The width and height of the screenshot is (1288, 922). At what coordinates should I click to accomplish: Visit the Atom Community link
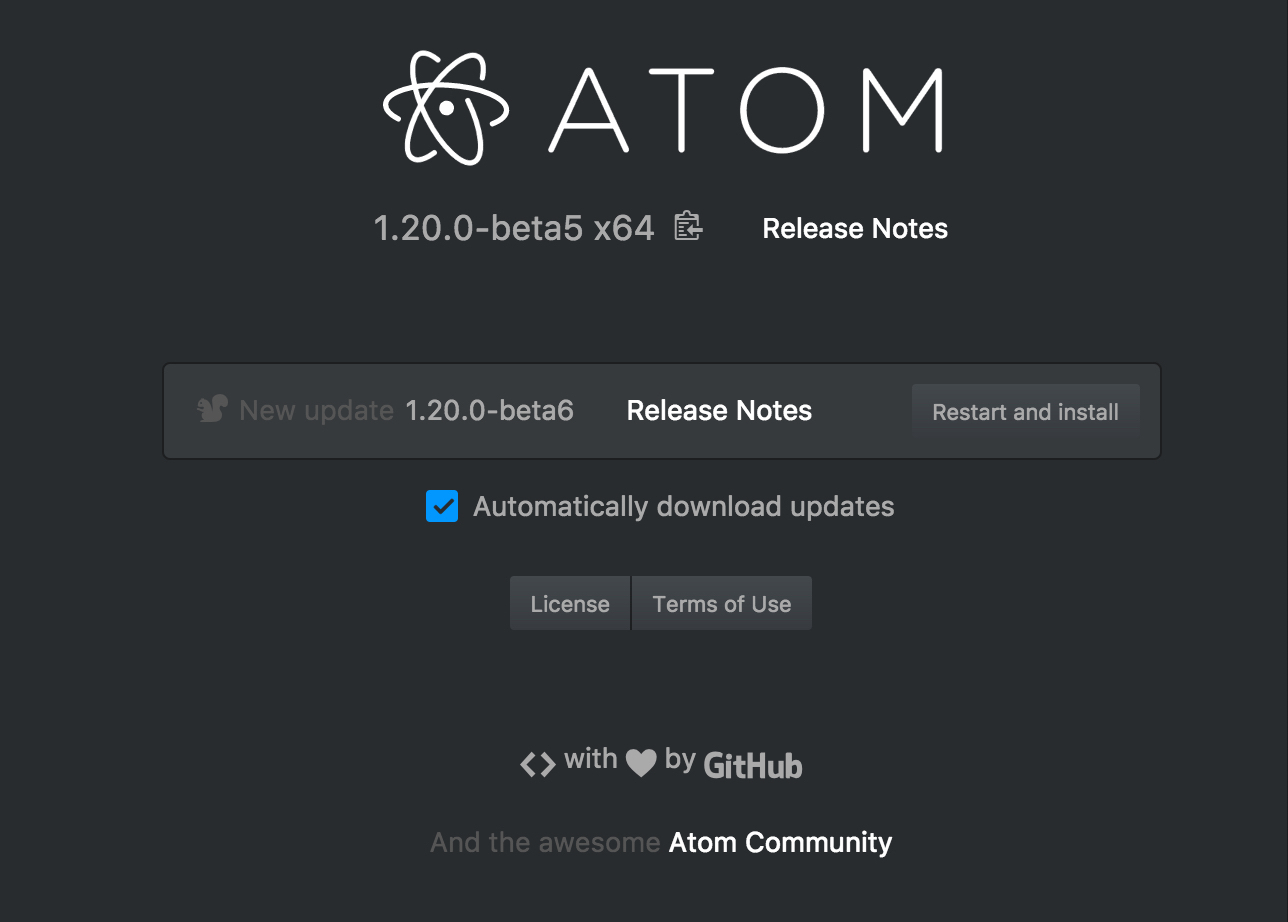coord(779,842)
